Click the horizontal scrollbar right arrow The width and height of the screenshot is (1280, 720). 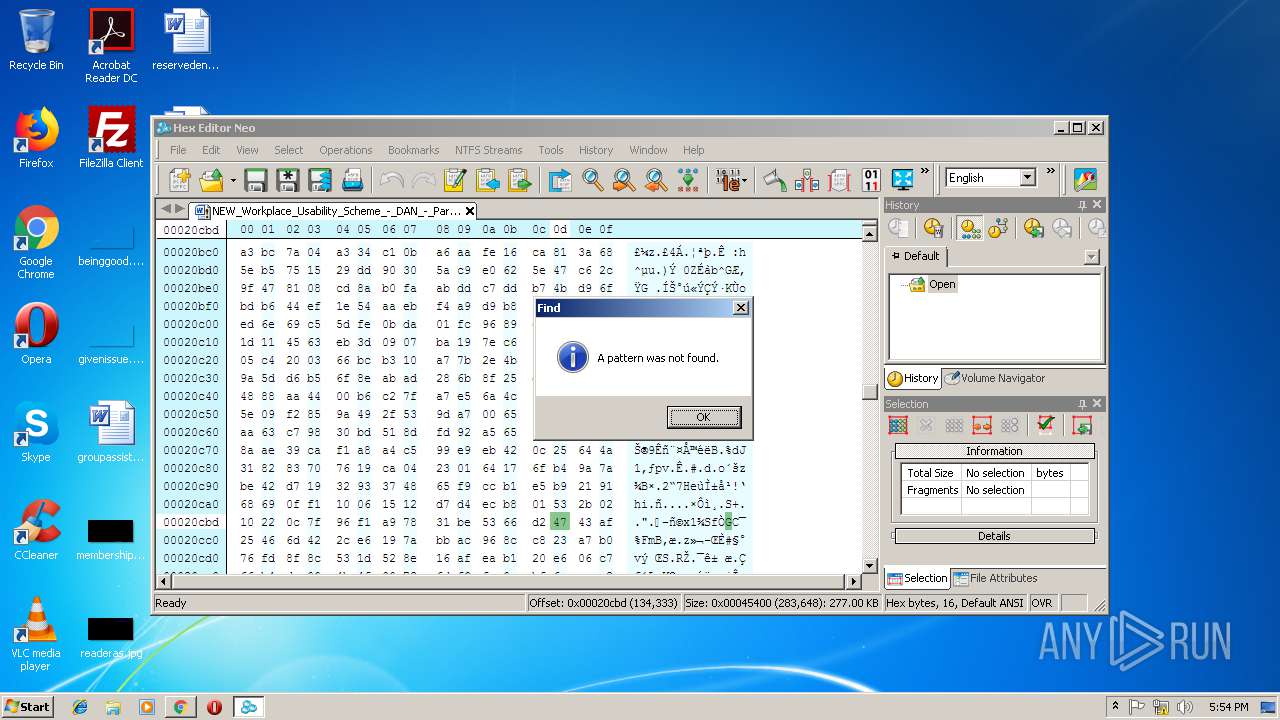854,581
